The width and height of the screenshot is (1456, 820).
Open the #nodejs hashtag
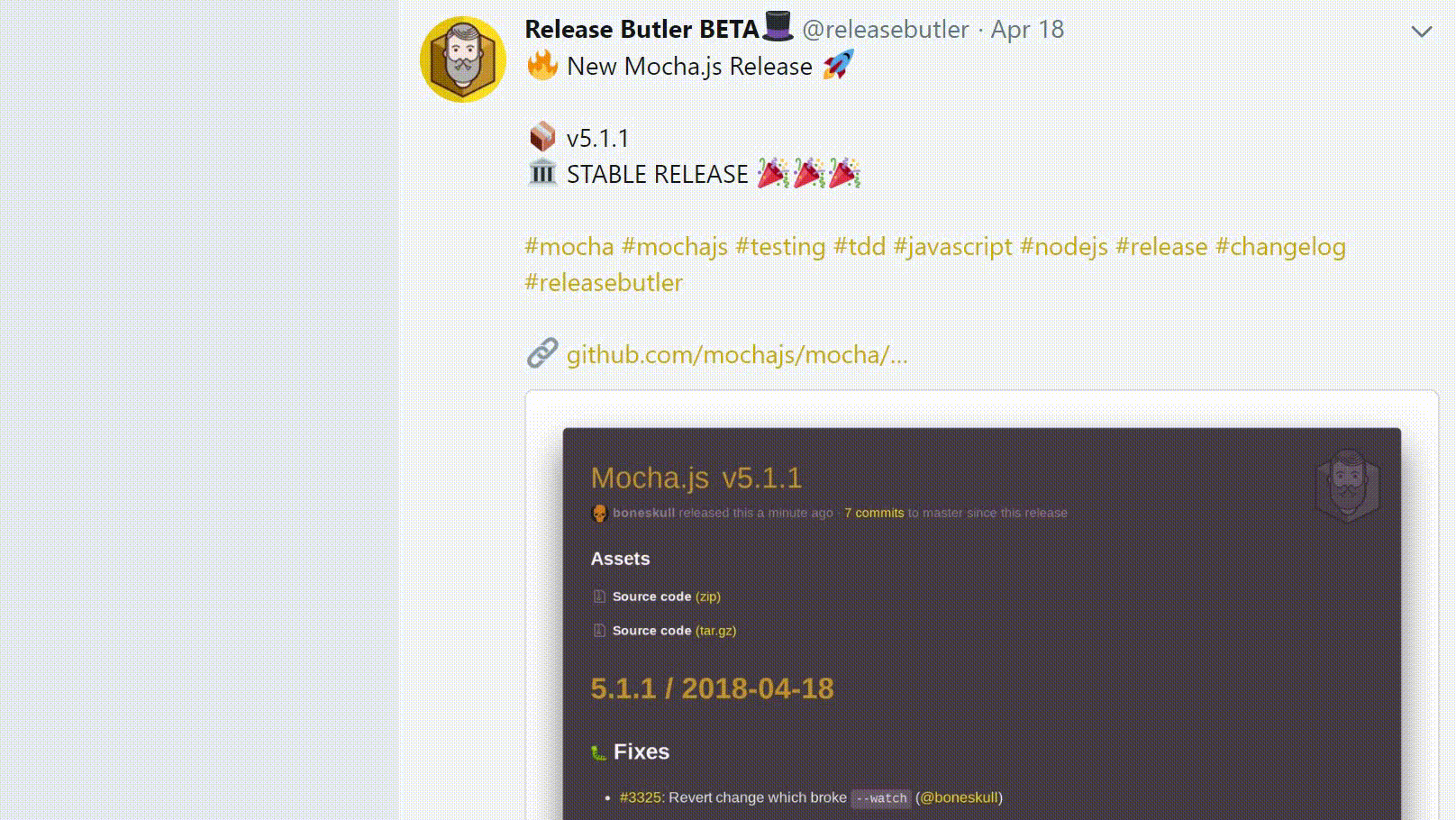tap(1063, 247)
